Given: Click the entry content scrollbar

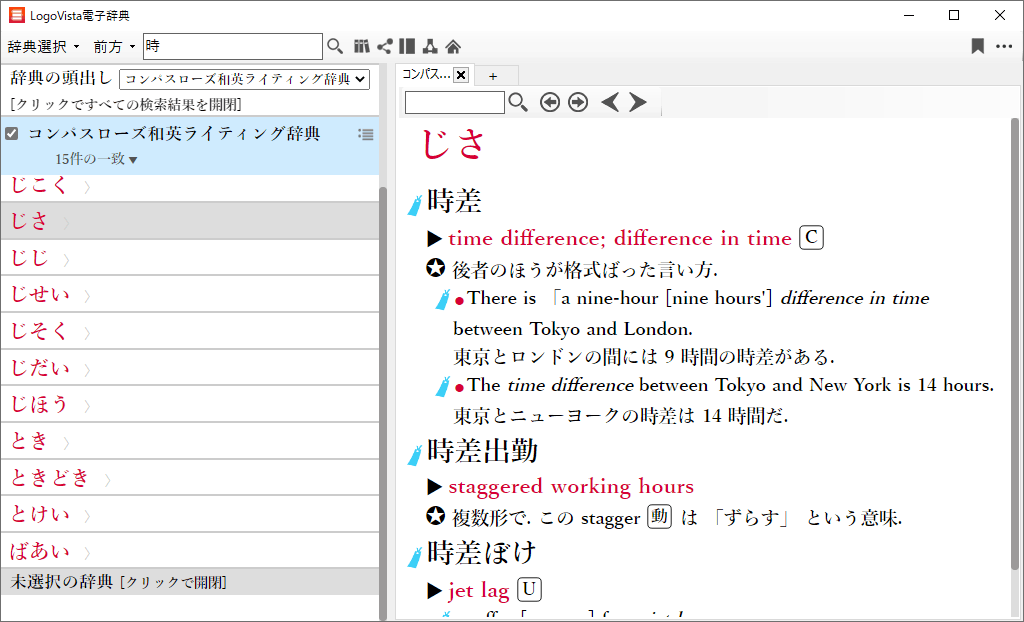Looking at the screenshot, I should [x=1014, y=343].
